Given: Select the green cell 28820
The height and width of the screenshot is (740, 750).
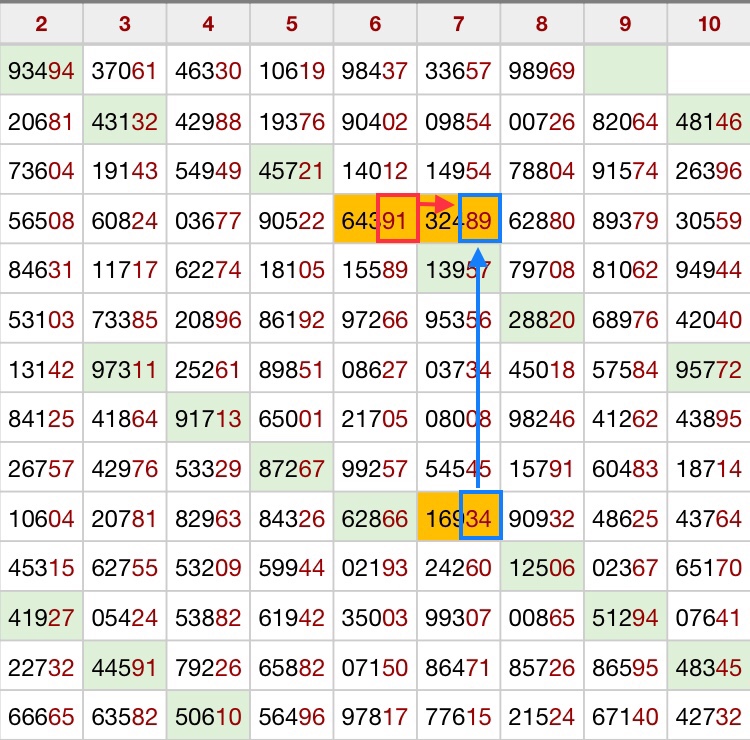Looking at the screenshot, I should pyautogui.click(x=541, y=319).
